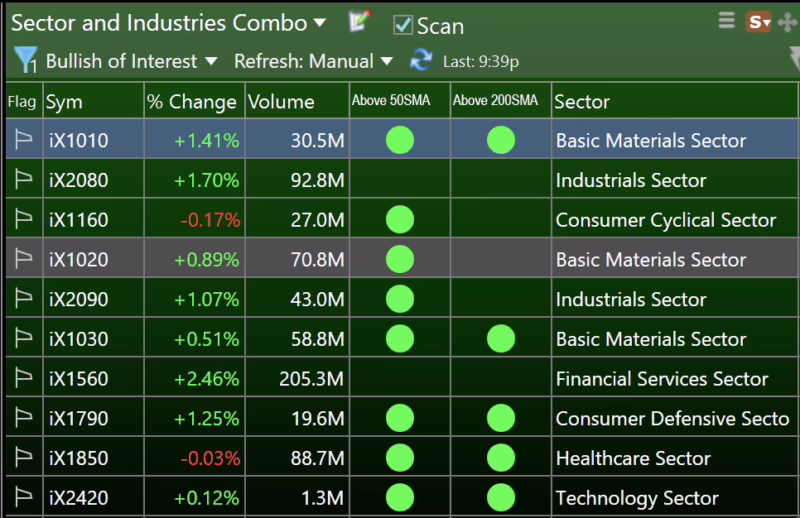Toggle the flag for iX1560
The height and width of the screenshot is (518, 800).
[x=23, y=379]
